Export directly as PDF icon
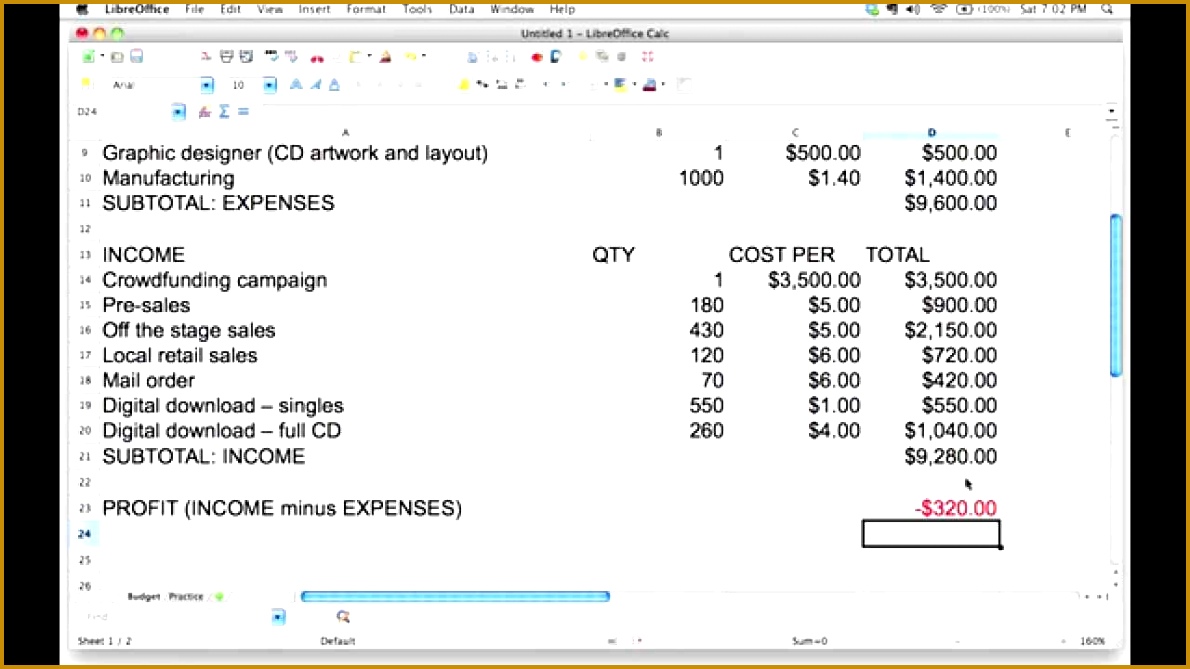Screen dimensions: 1190x669 (x=206, y=57)
